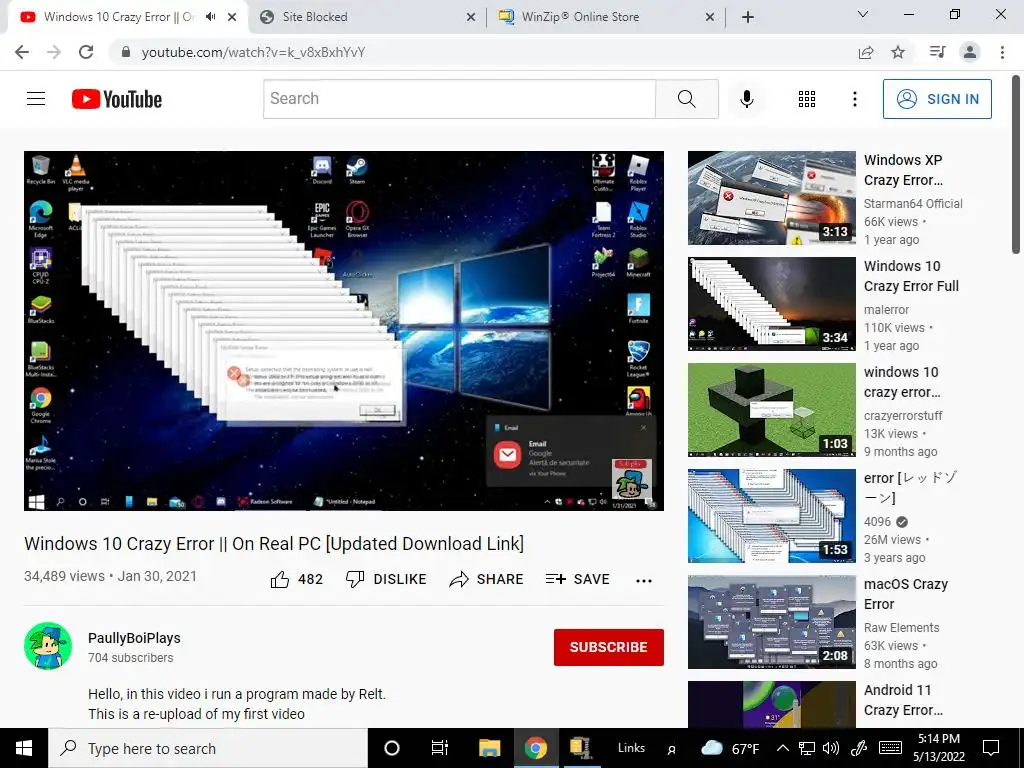Viewport: 1024px width, 768px height.
Task: Go back with browser back arrow
Action: click(22, 52)
